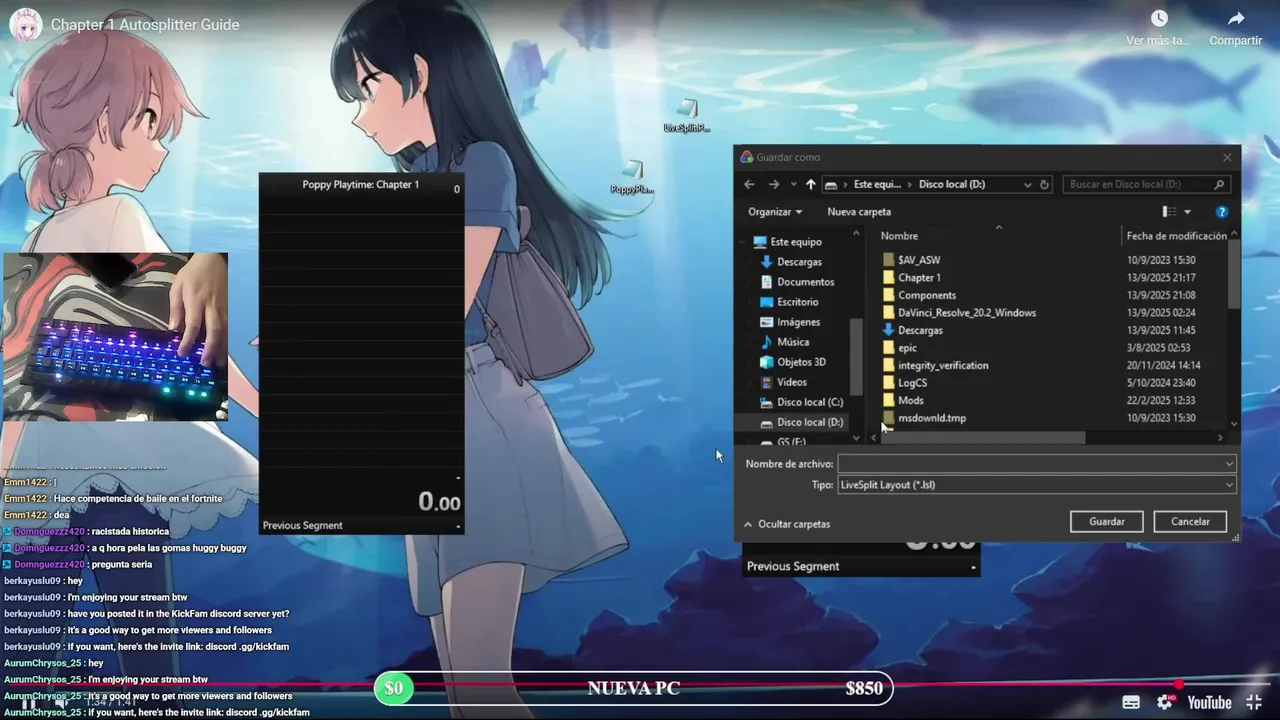Click the Guardar button

(1107, 522)
